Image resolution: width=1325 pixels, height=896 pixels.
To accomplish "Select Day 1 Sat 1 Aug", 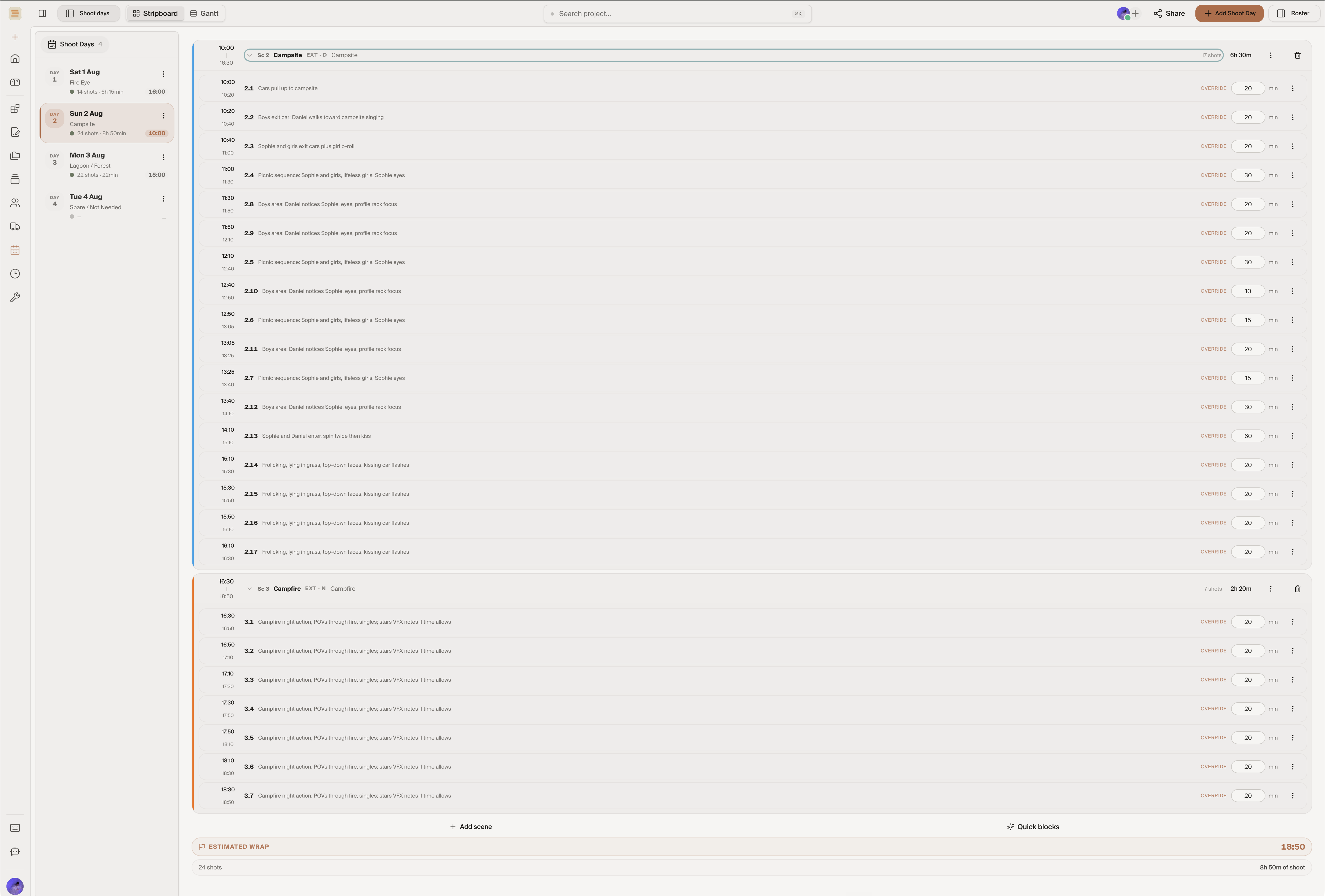I will click(x=107, y=81).
